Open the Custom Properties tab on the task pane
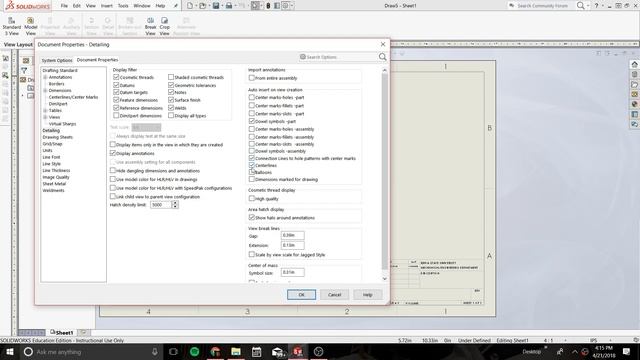Image resolution: width=640 pixels, height=360 pixels. coord(634,114)
